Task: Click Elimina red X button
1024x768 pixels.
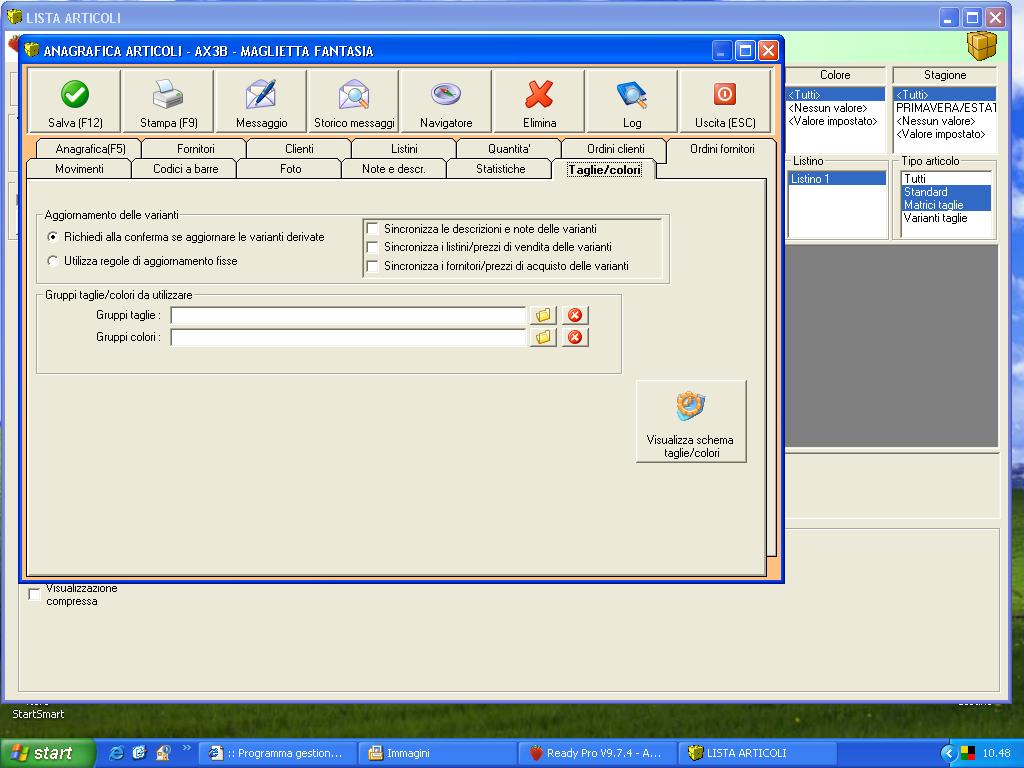Action: 539,101
